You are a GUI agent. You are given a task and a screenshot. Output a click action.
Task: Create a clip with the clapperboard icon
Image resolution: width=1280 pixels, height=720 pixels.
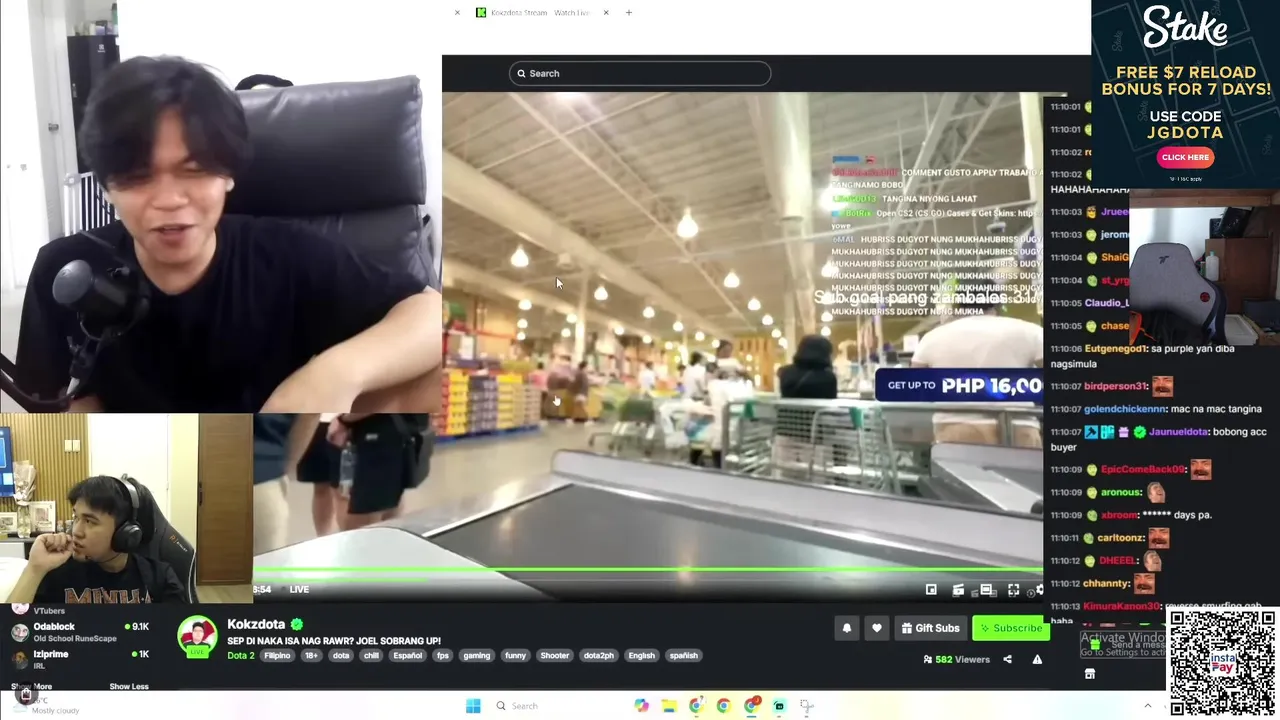tap(958, 590)
